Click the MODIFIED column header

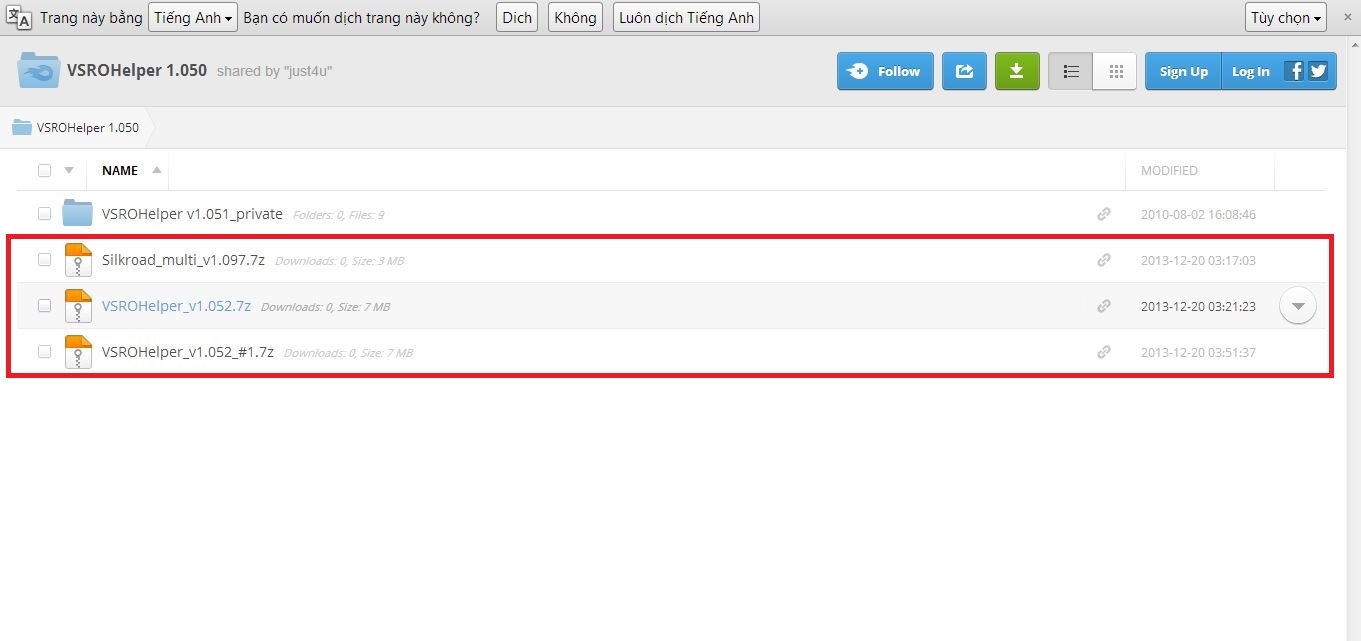click(1169, 171)
